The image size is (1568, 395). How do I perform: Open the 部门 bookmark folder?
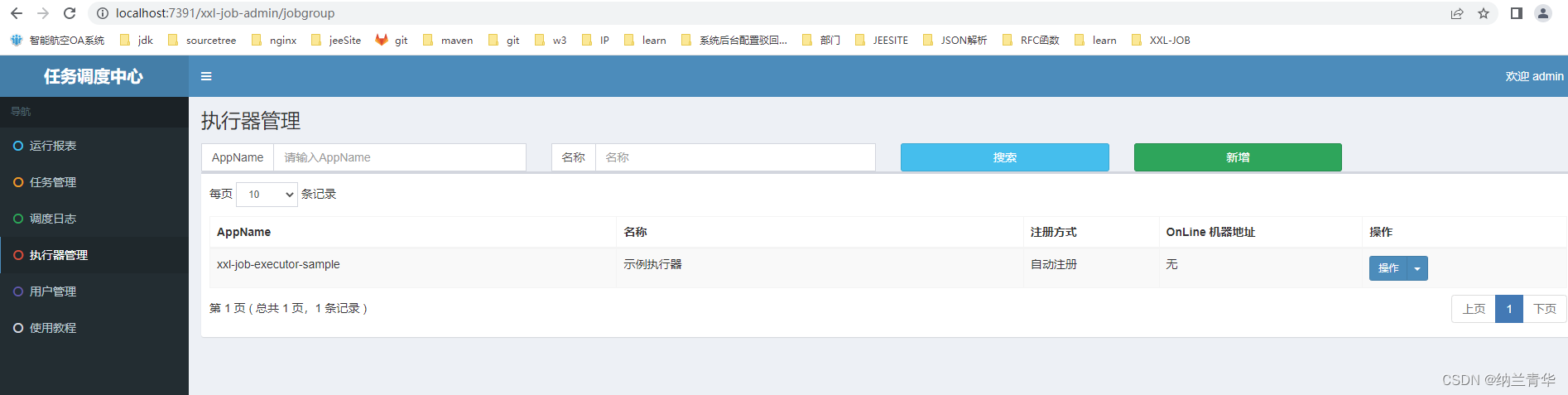click(821, 40)
